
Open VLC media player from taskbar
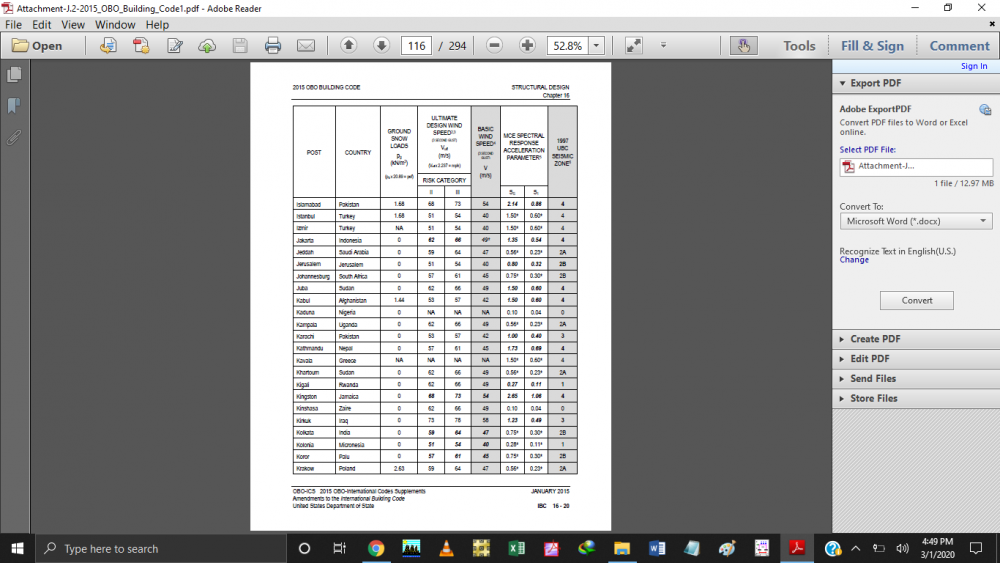pos(446,548)
